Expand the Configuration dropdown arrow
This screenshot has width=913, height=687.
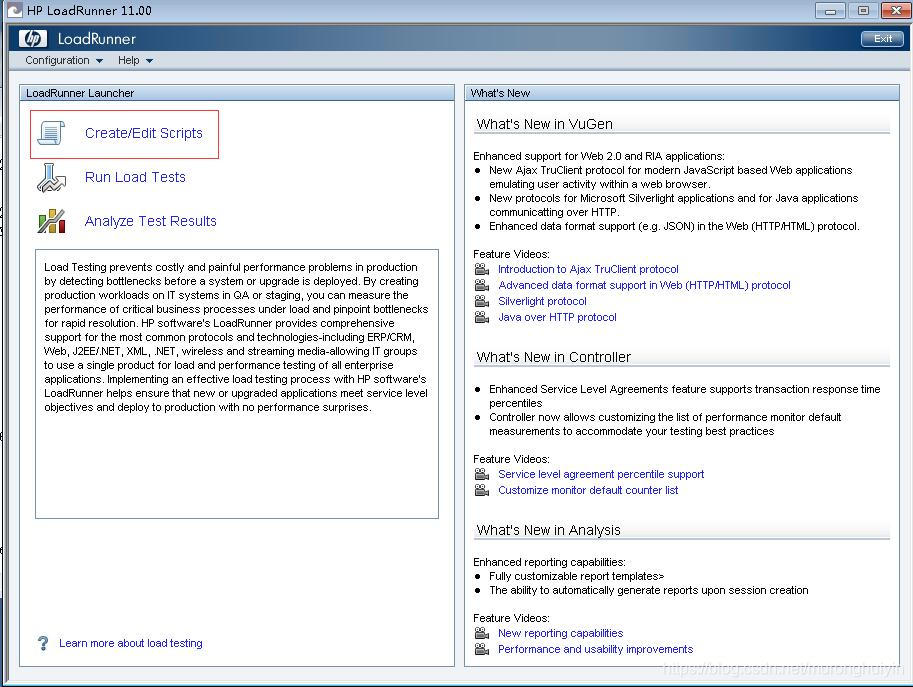coord(99,61)
